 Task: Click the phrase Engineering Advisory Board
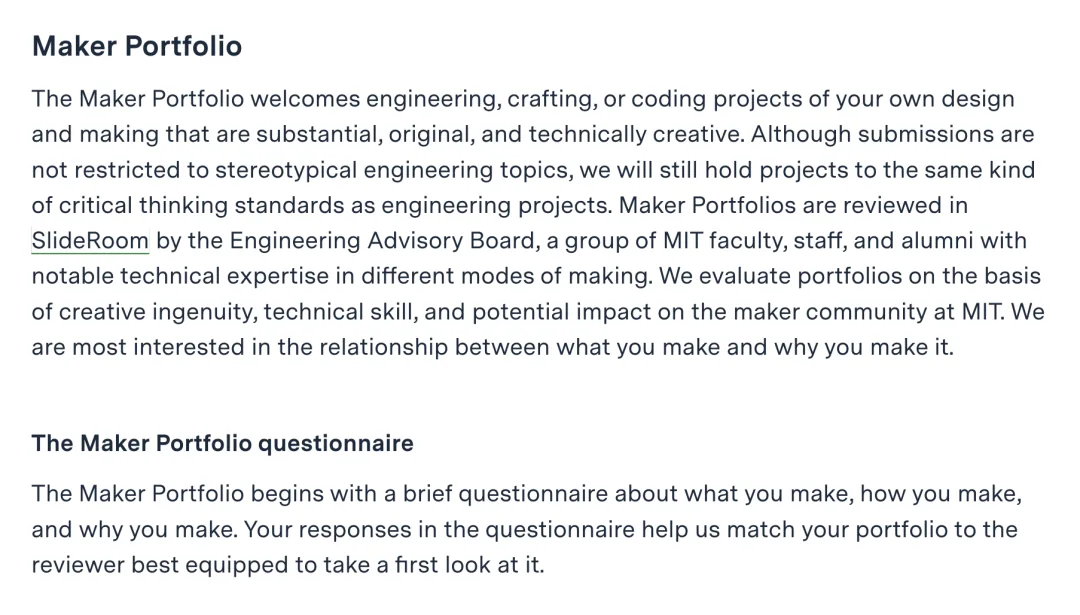[382, 240]
